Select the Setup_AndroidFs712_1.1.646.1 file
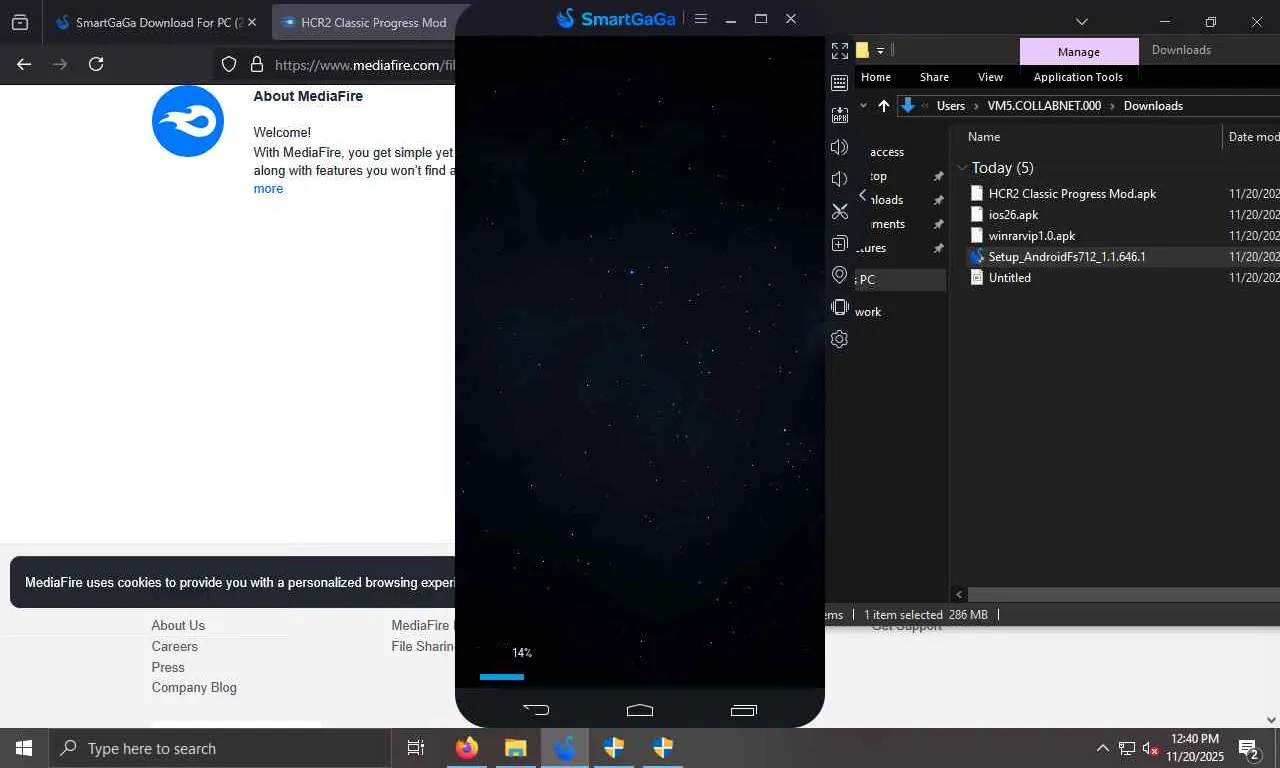 pos(1067,257)
